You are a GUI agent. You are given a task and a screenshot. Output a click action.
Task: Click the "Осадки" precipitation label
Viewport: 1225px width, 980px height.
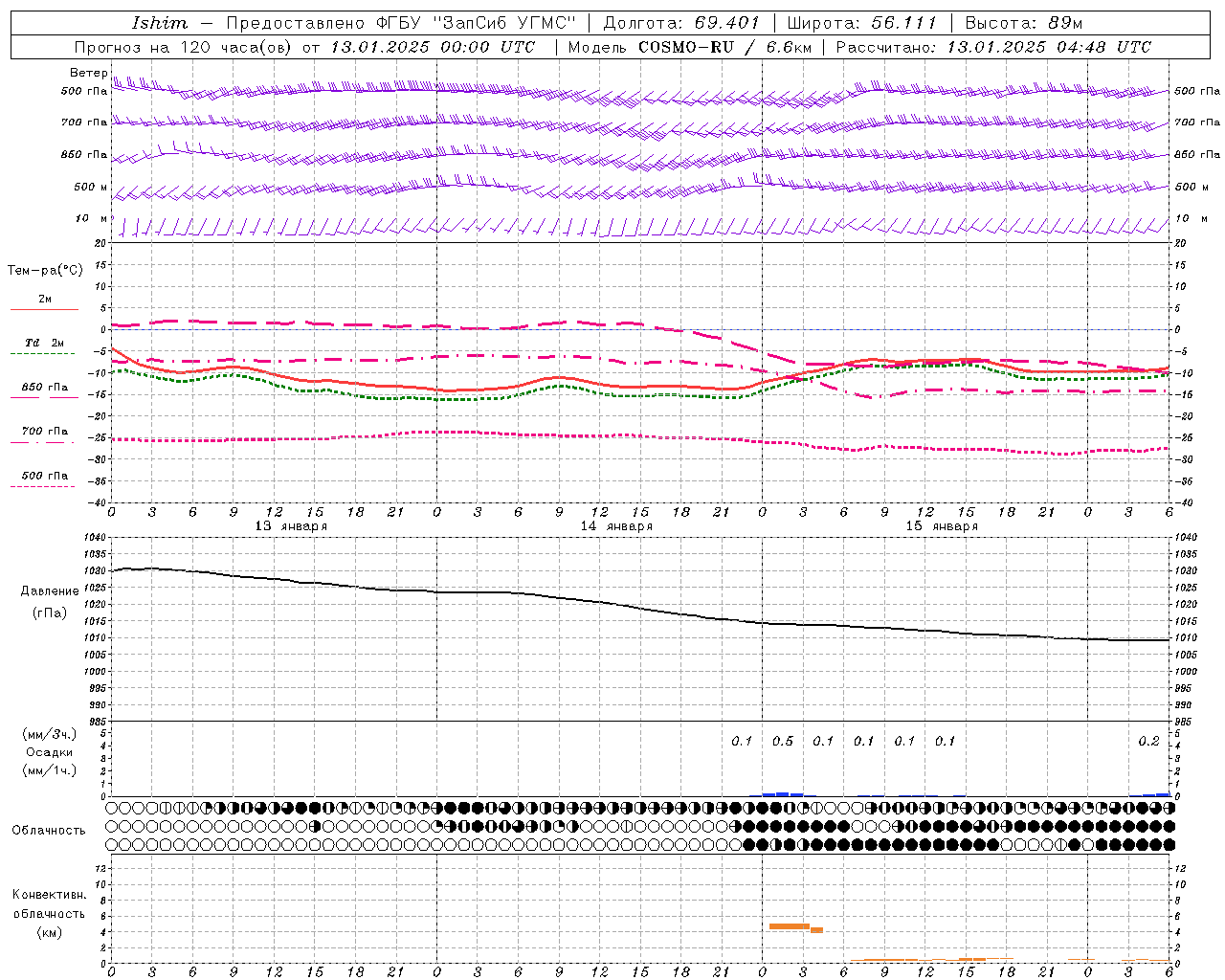(50, 752)
